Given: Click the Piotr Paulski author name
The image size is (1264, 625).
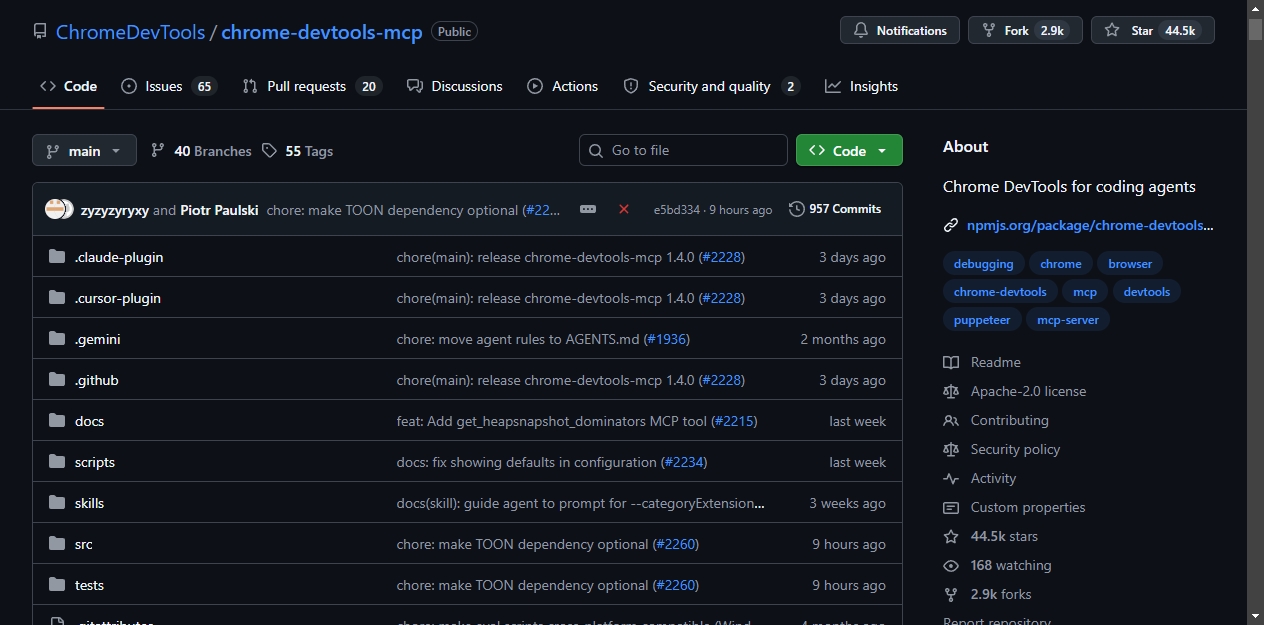Looking at the screenshot, I should 219,210.
